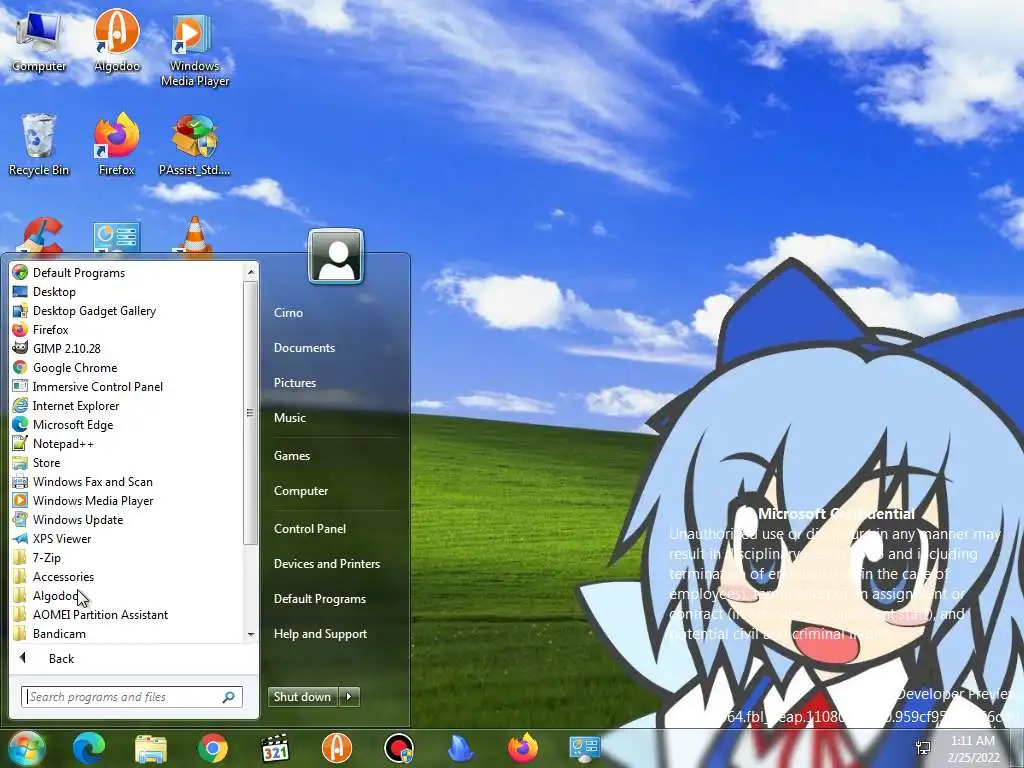Open Immersive Control Panel
The image size is (1024, 768).
(x=127, y=386)
